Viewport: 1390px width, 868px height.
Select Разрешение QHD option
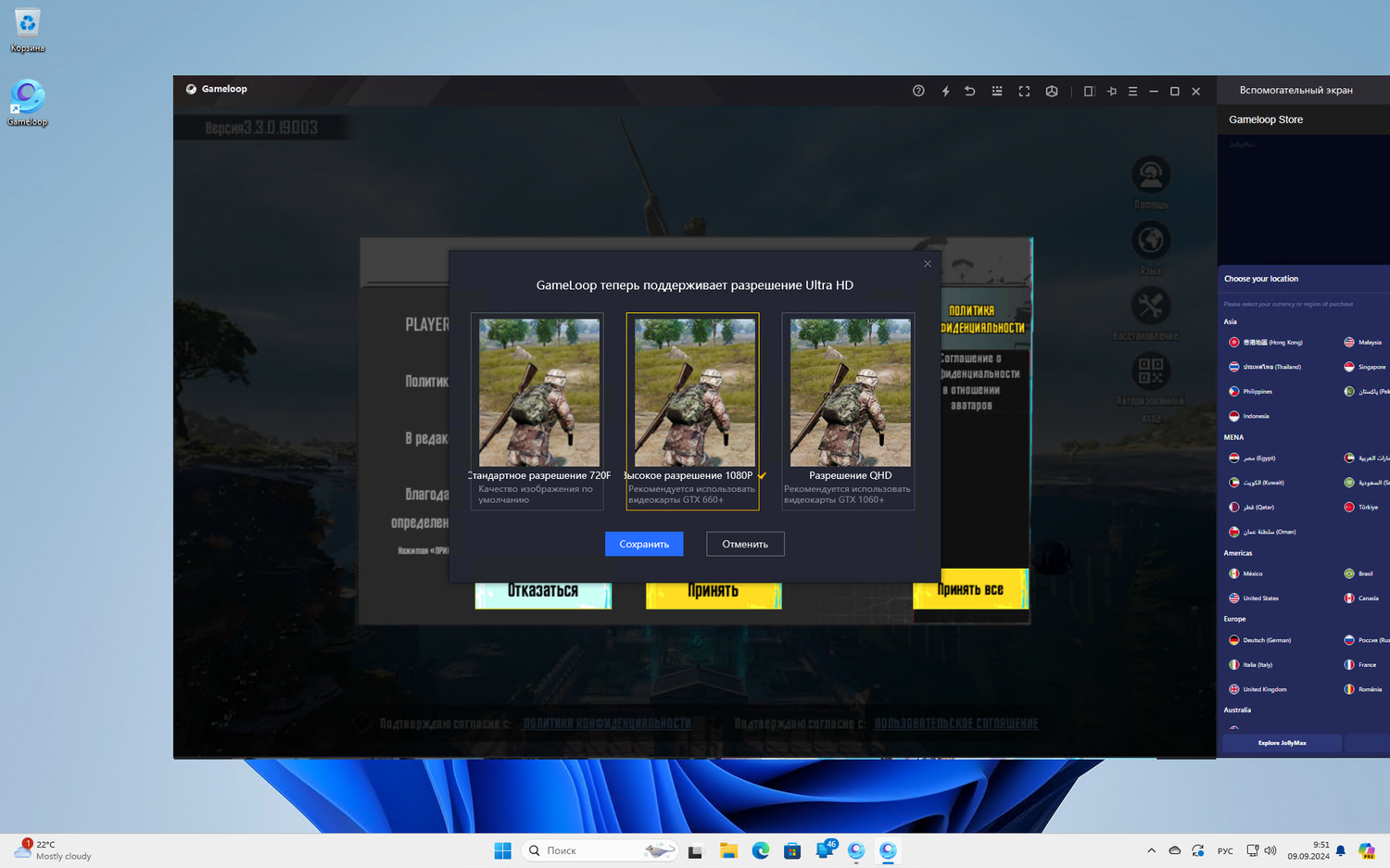tap(849, 411)
